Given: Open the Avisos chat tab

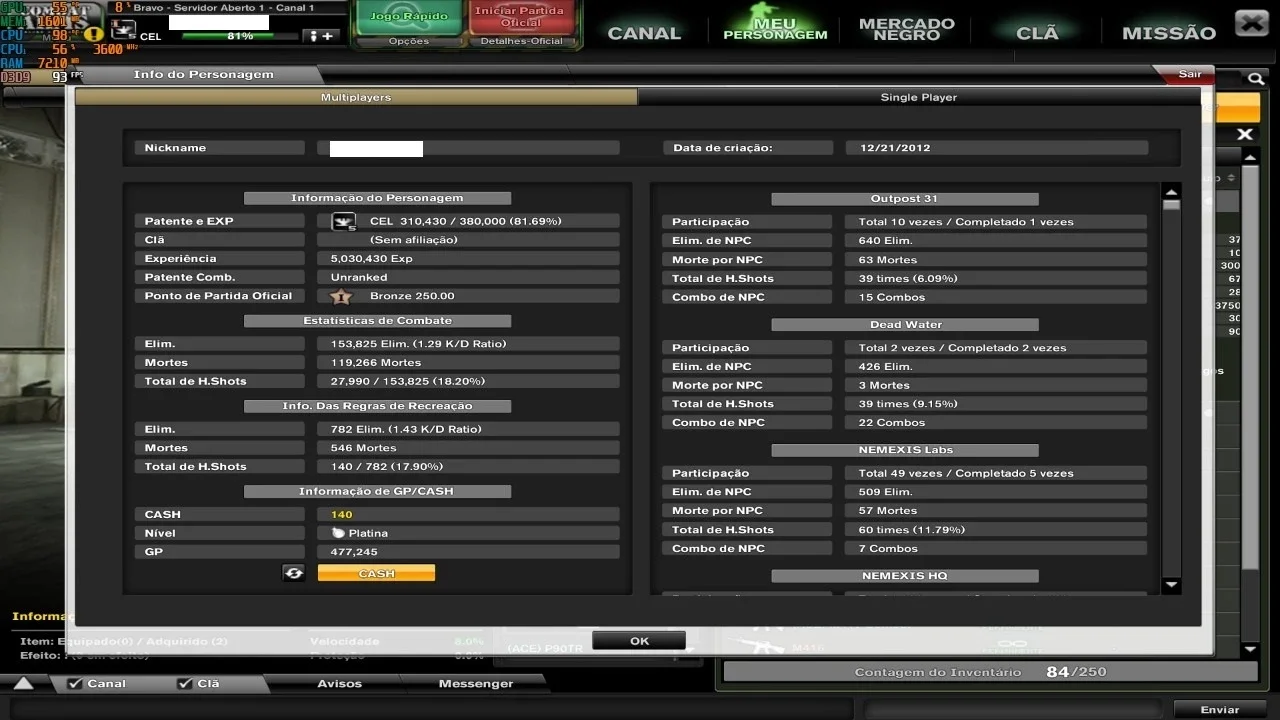Looking at the screenshot, I should tap(340, 684).
